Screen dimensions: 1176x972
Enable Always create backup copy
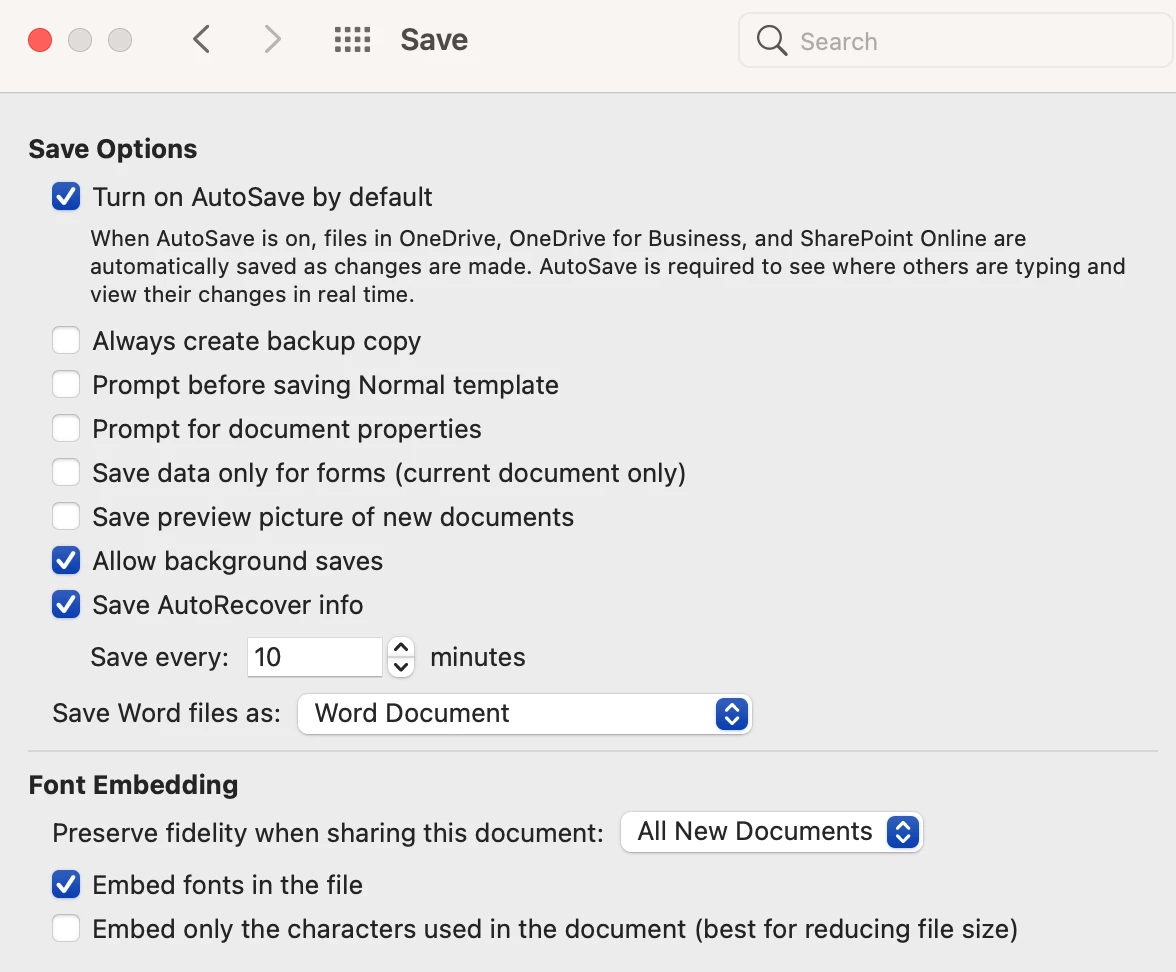pos(66,340)
